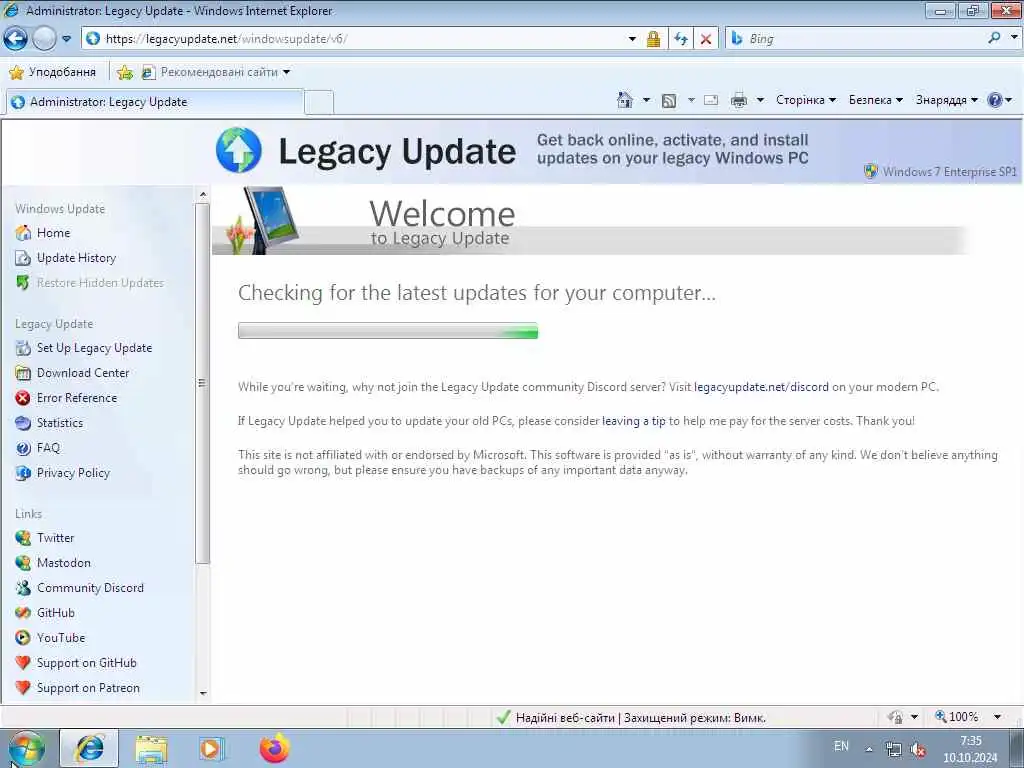Open the Знаряддя menu

946,100
